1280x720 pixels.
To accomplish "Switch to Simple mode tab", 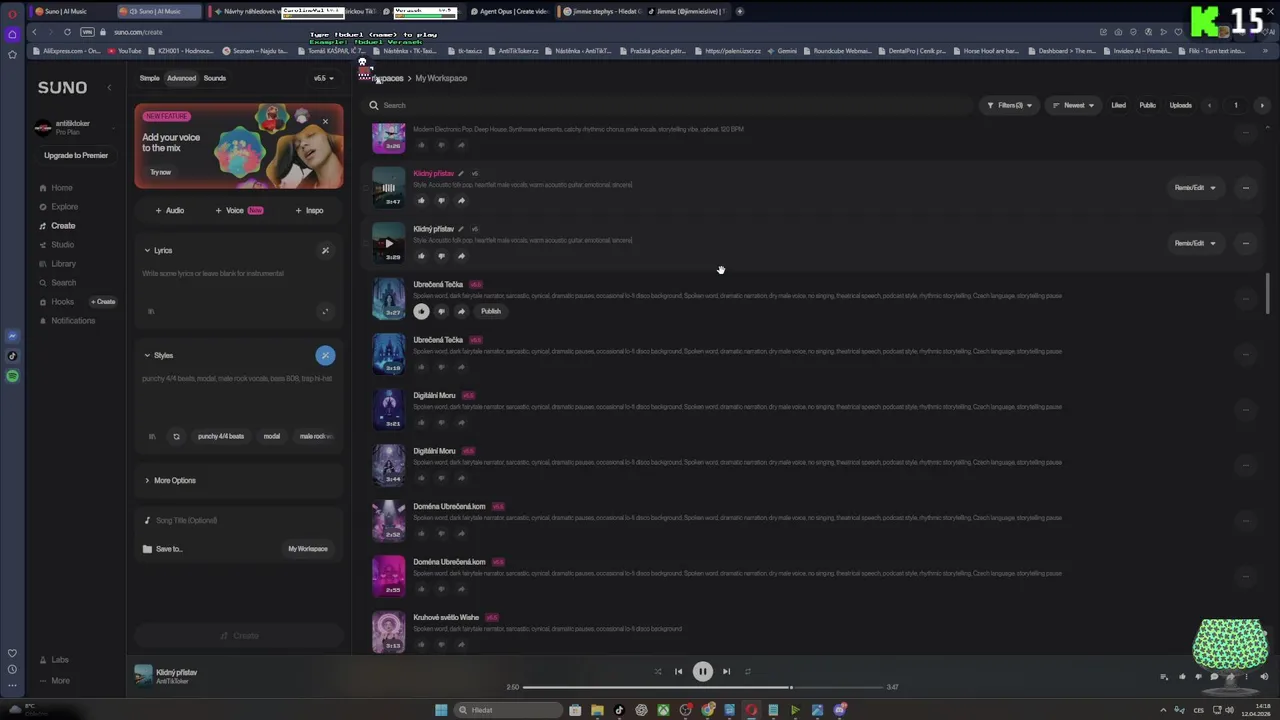I will [x=149, y=78].
